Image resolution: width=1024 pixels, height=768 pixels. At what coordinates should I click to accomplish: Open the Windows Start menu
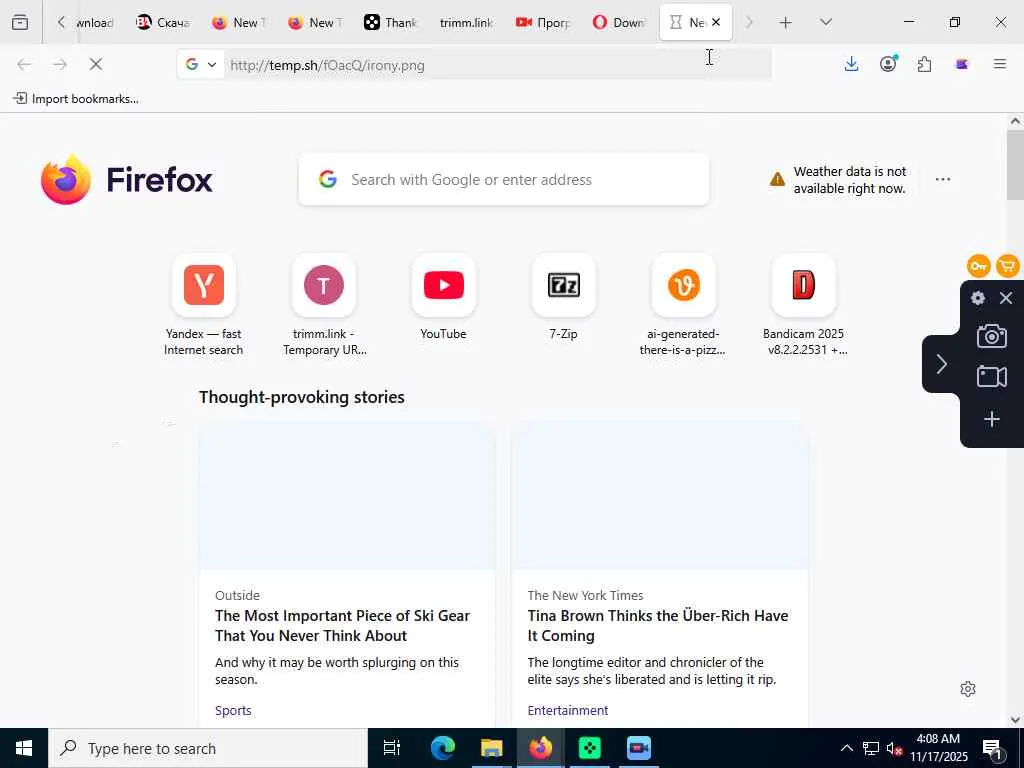click(x=24, y=748)
